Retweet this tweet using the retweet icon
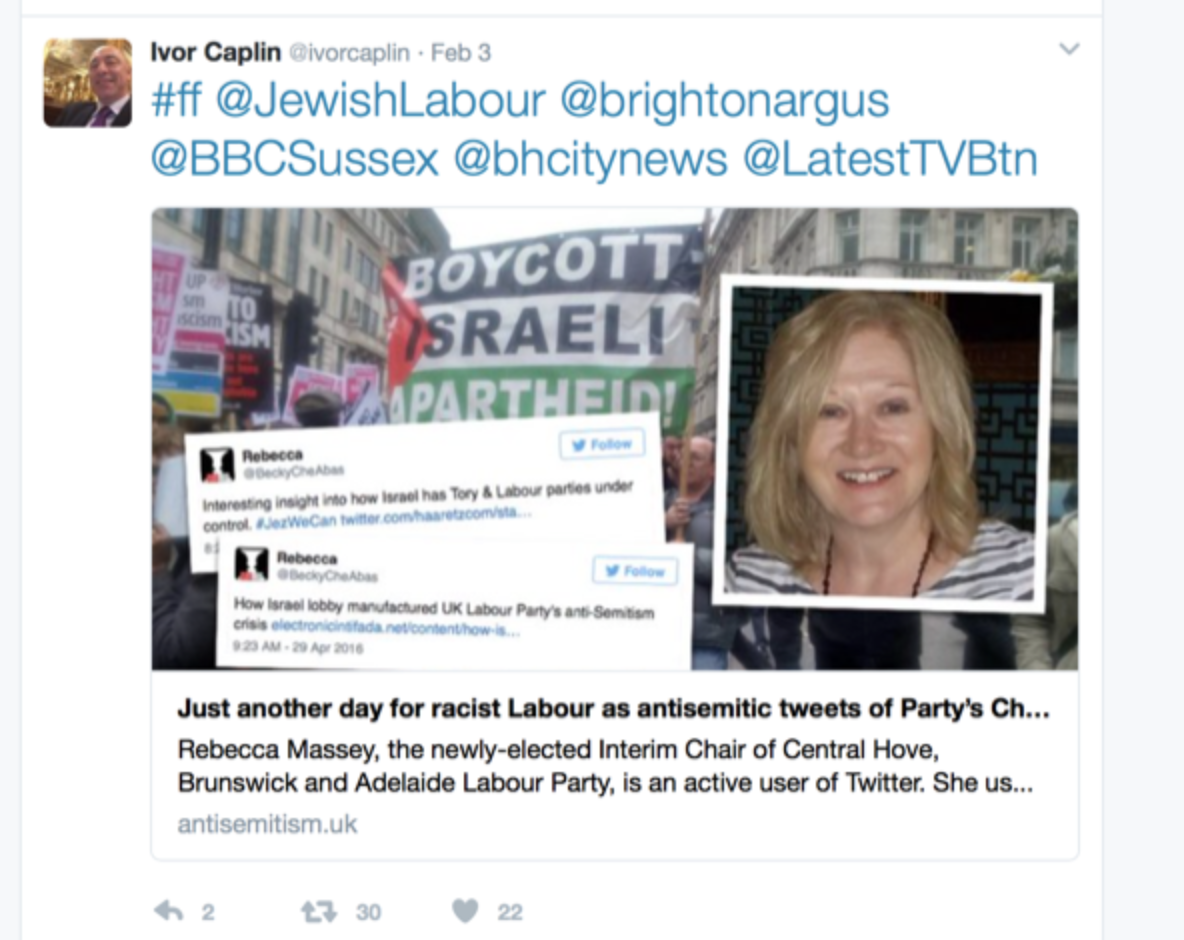 tap(319, 911)
